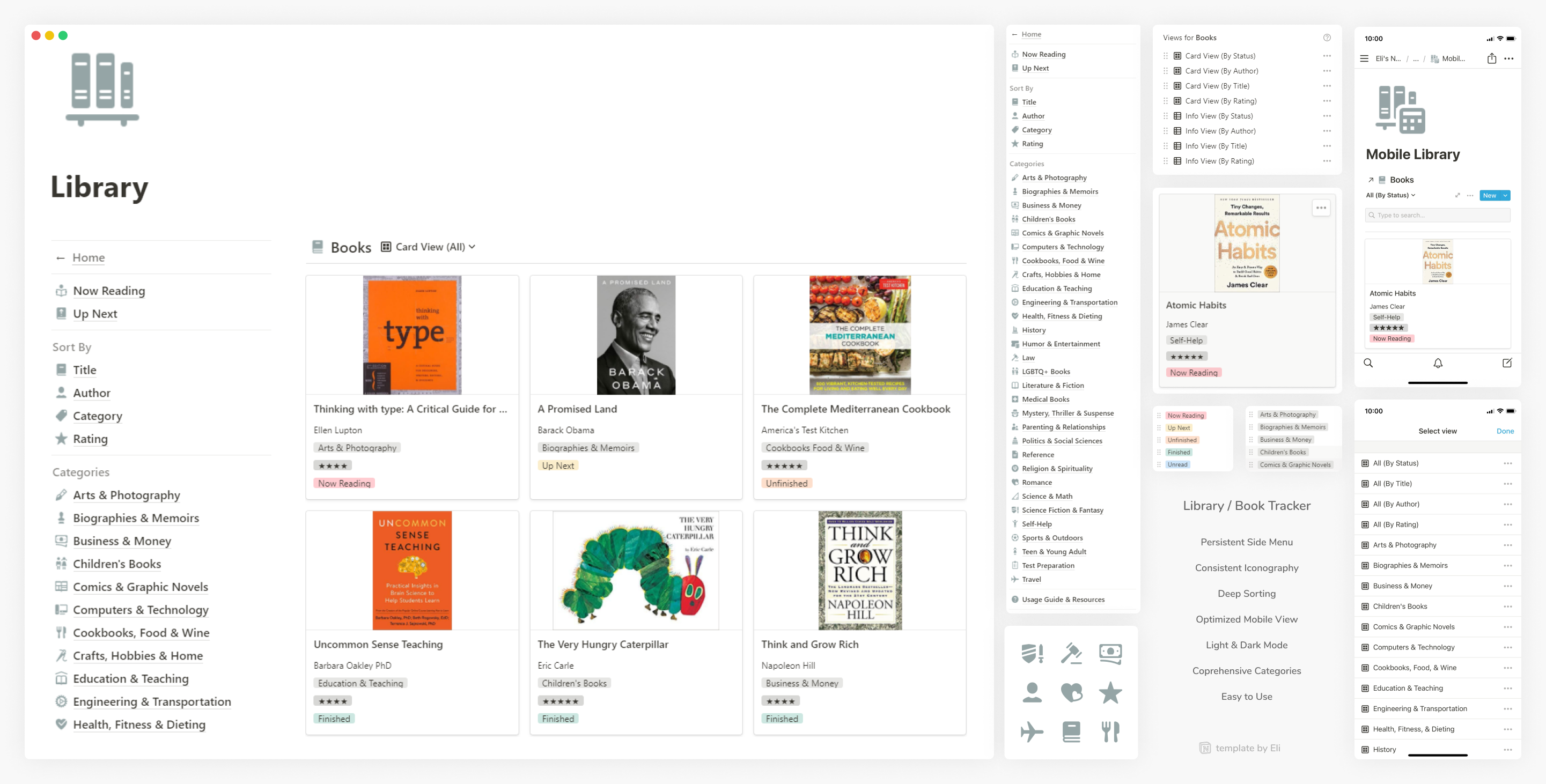
Task: Open the Card View (All) view selector
Action: click(x=430, y=247)
